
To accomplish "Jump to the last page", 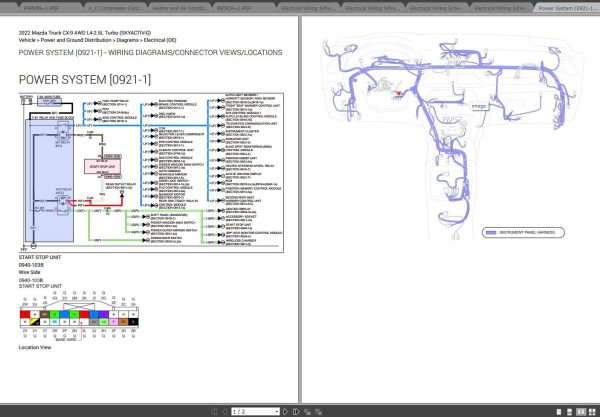I will point(296,412).
